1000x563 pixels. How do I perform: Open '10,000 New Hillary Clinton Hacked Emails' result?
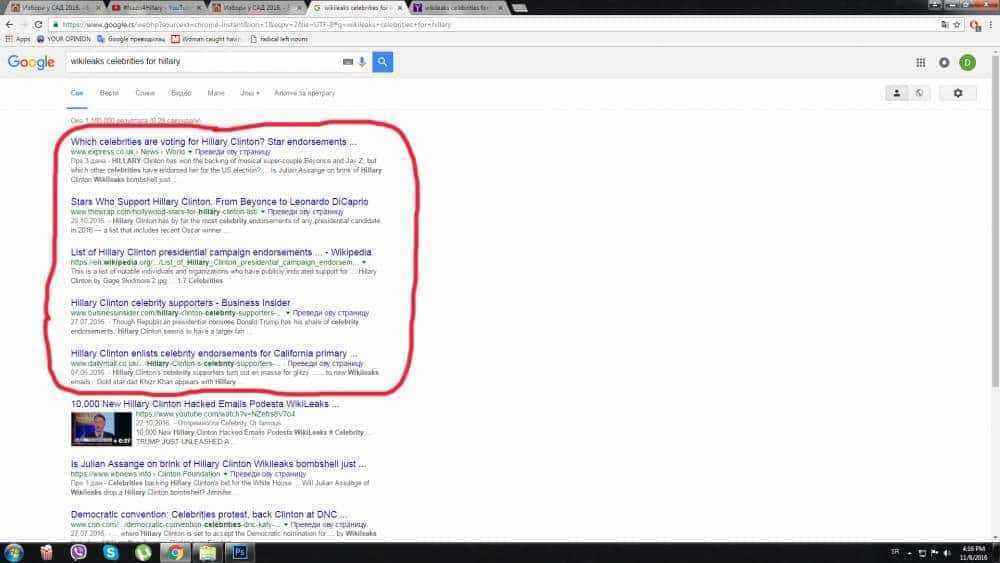[205, 404]
